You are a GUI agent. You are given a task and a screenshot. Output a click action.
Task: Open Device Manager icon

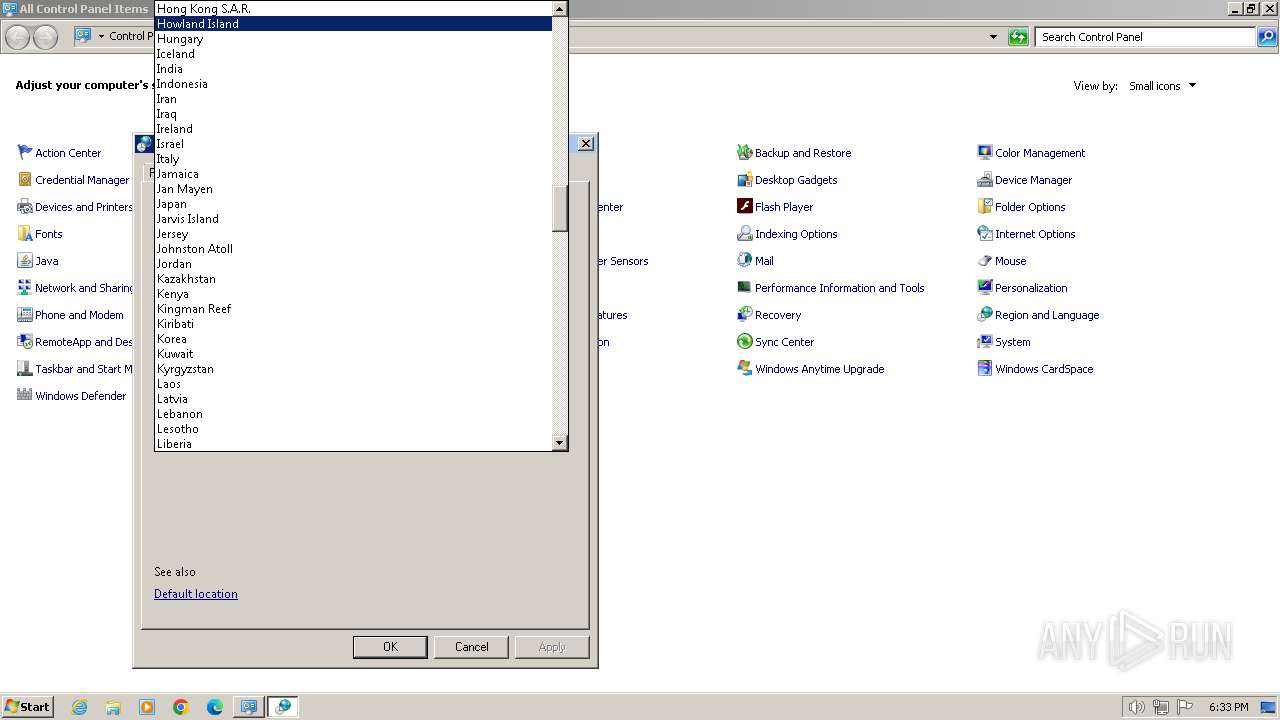tap(985, 180)
